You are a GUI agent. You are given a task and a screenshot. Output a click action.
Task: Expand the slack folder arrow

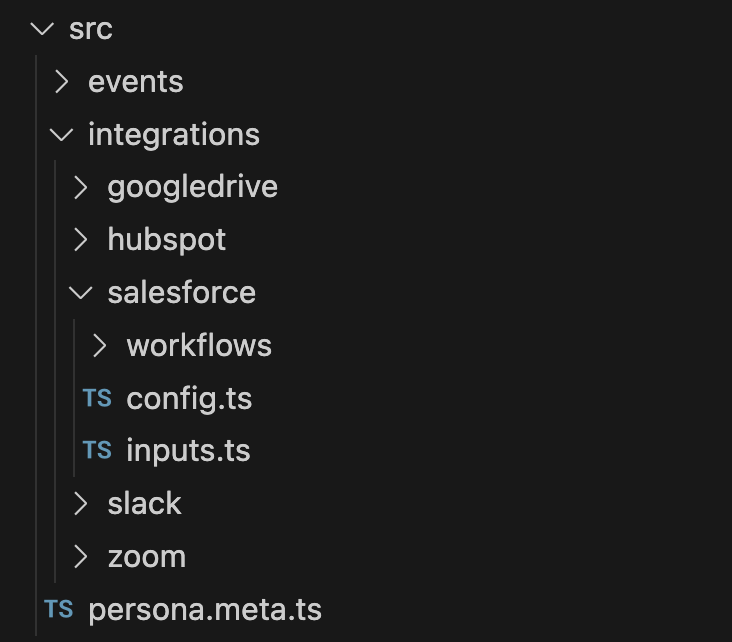81,504
